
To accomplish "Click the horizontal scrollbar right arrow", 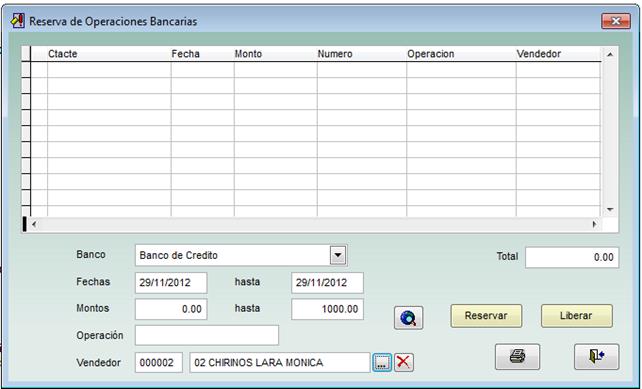I will tap(594, 224).
